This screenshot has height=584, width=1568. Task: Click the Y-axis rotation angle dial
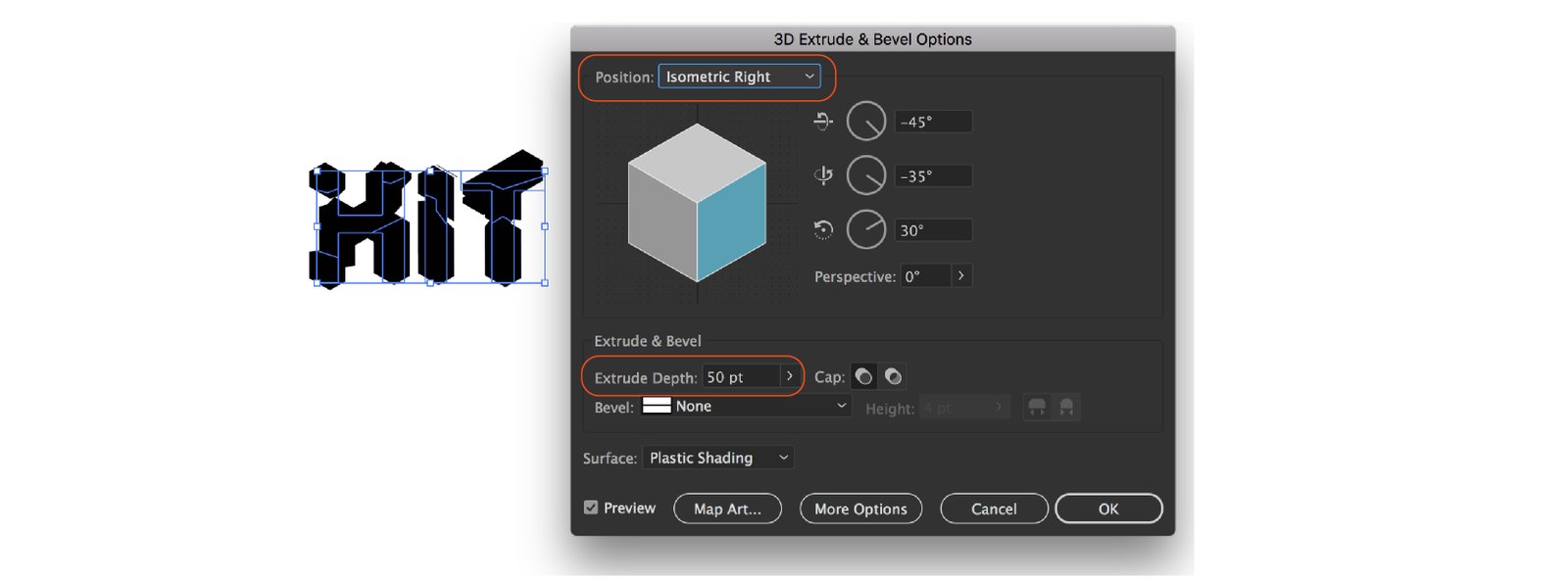pyautogui.click(x=866, y=176)
